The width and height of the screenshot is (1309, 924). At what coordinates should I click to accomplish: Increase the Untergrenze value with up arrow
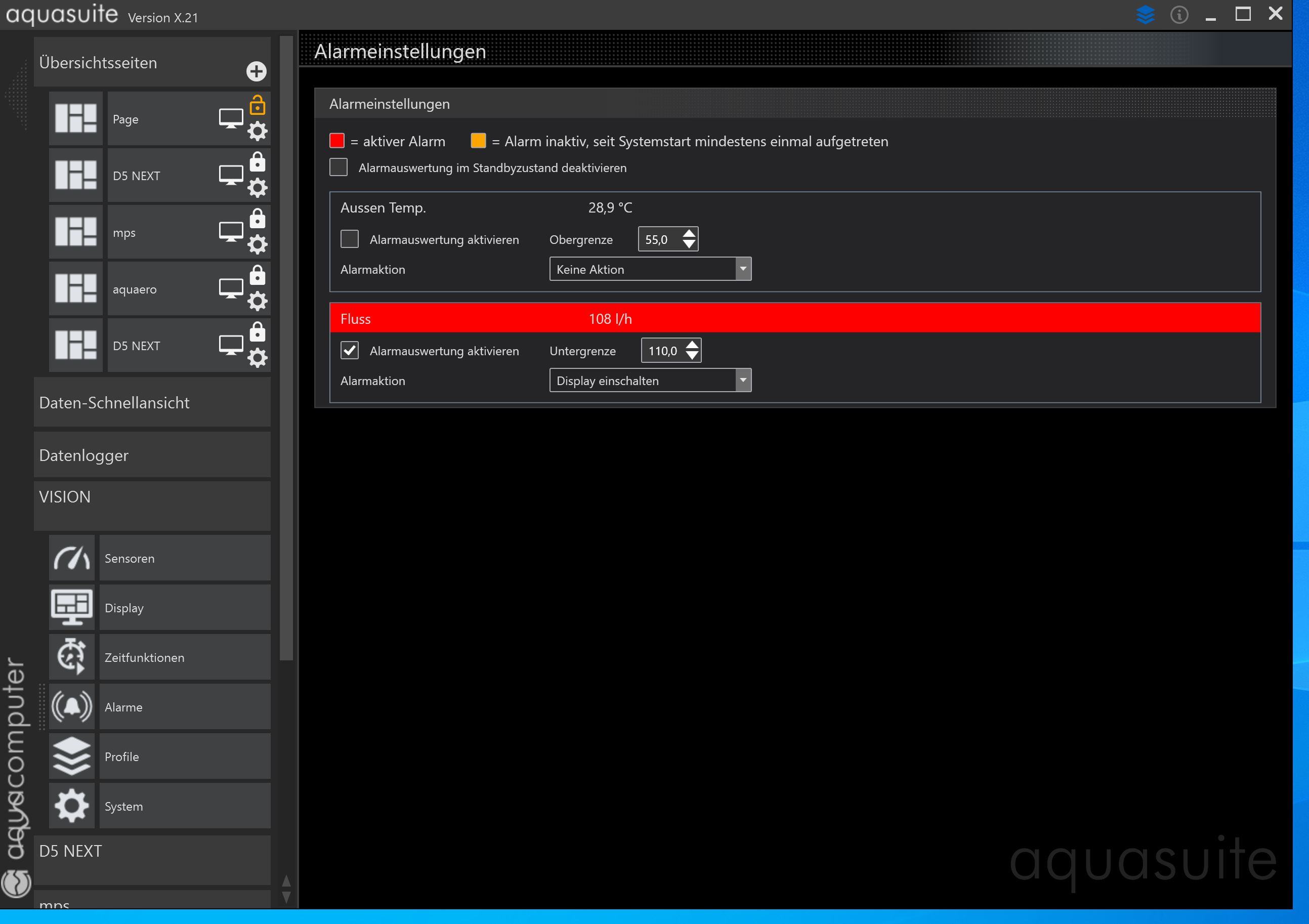pyautogui.click(x=692, y=344)
